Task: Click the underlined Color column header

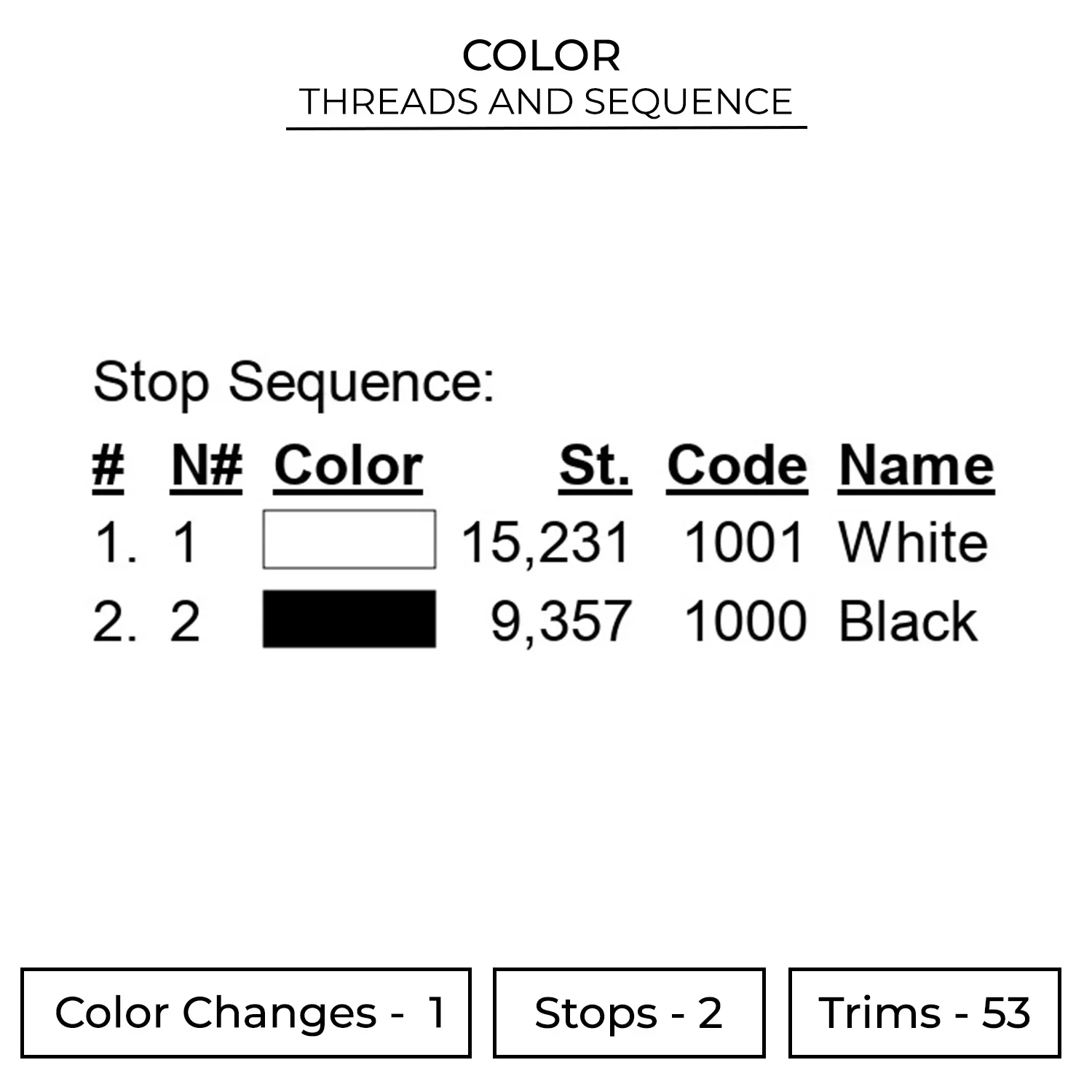Action: coord(348,466)
